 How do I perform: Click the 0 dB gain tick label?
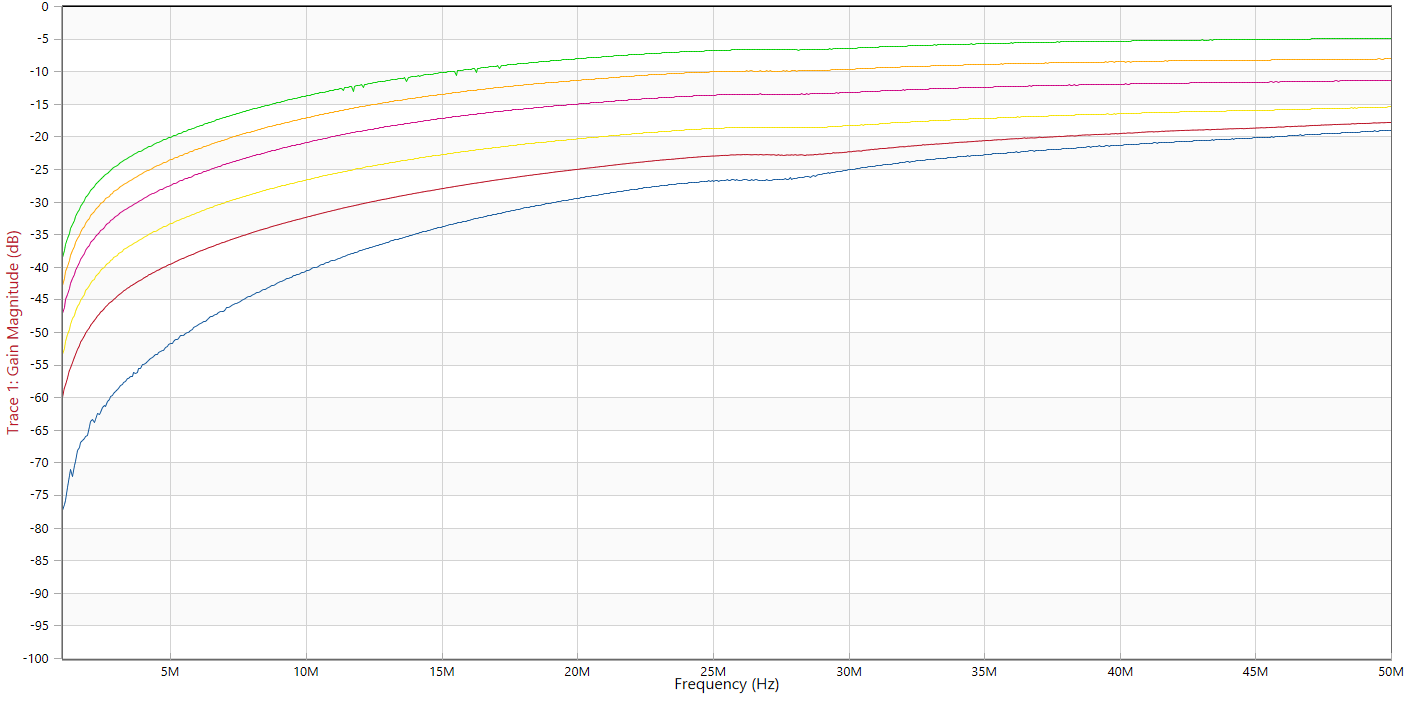pyautogui.click(x=44, y=6)
